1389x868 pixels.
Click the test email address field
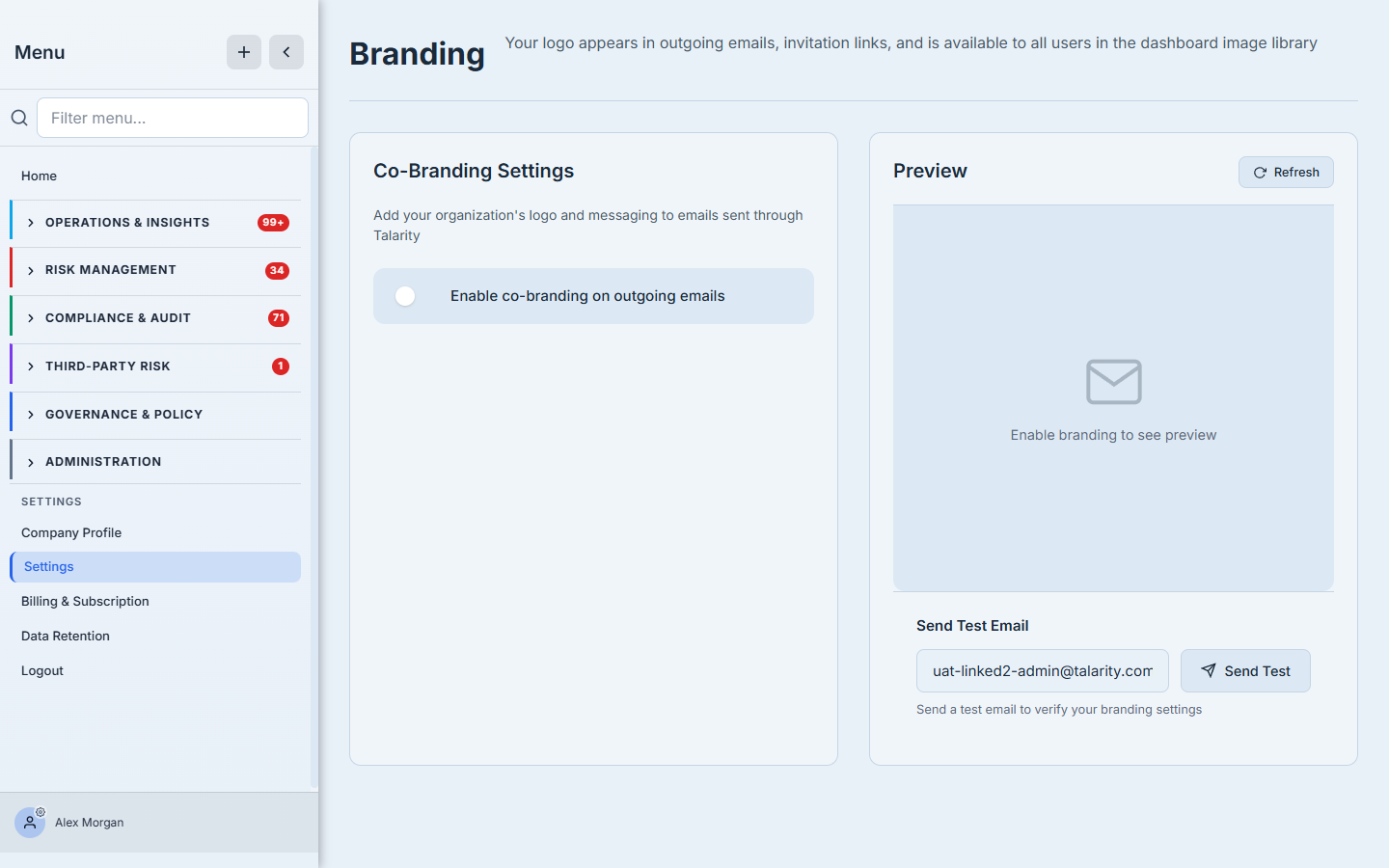coord(1043,670)
